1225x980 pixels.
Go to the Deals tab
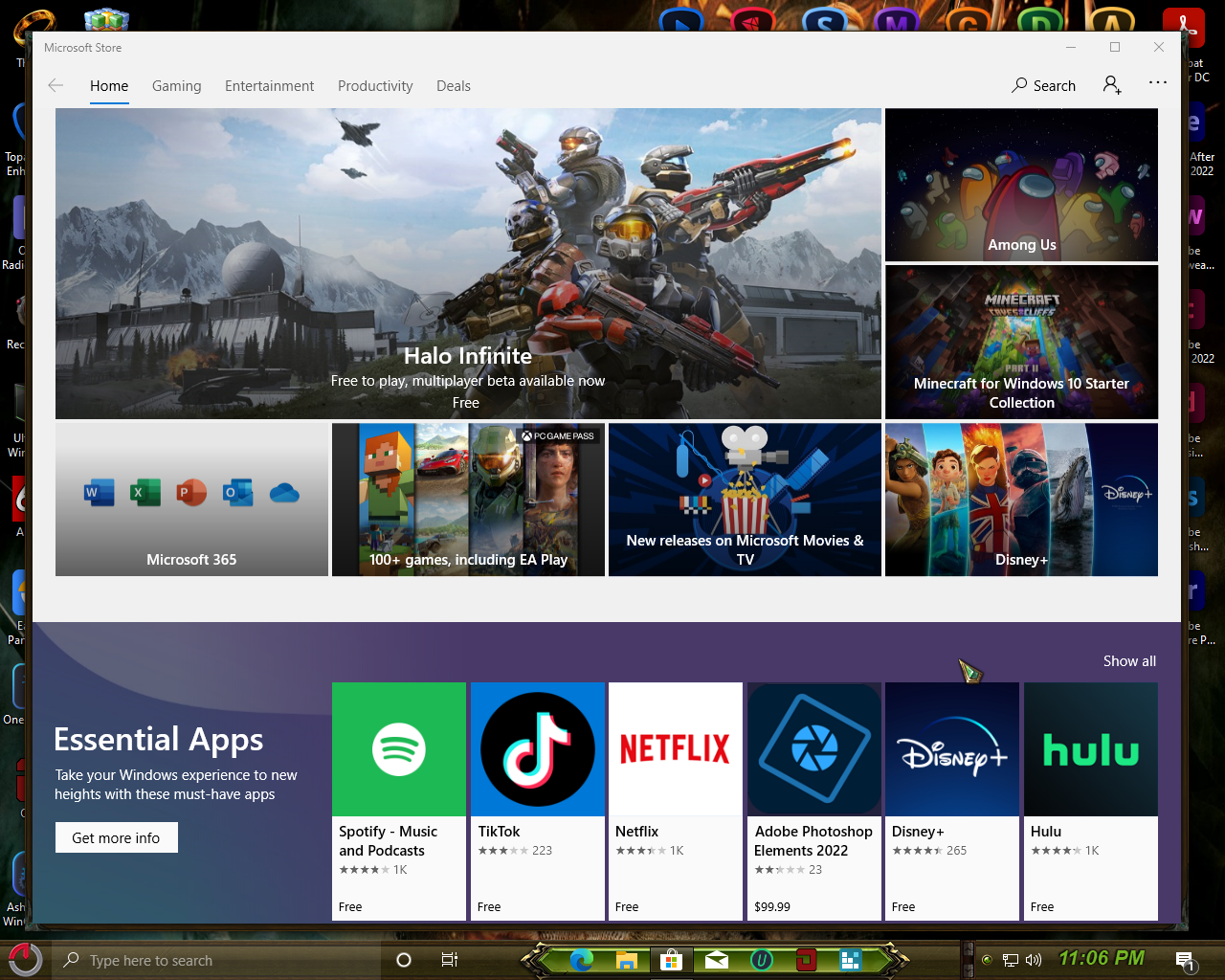click(454, 86)
